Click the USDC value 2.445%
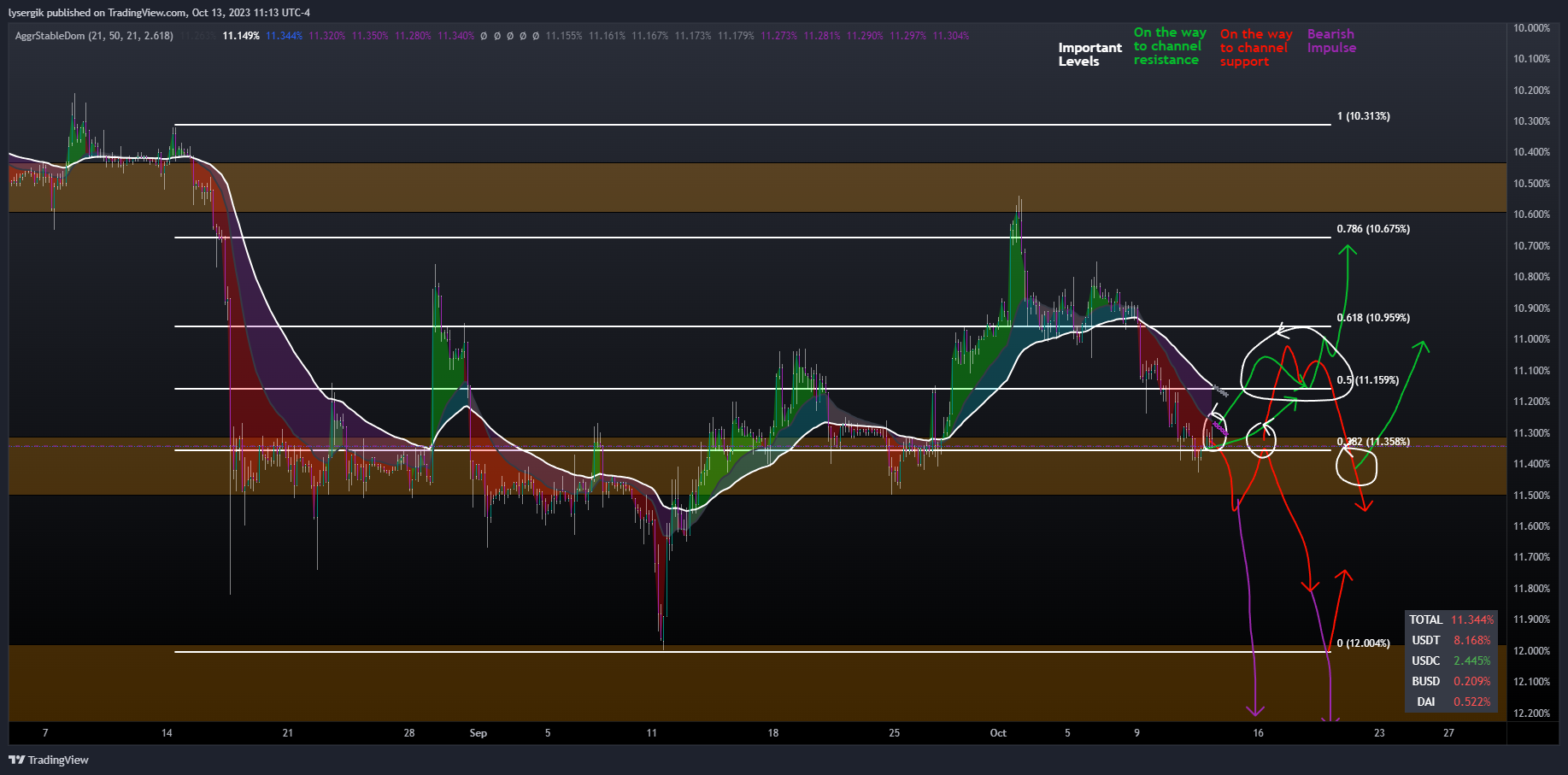The image size is (1568, 775). point(1471,661)
